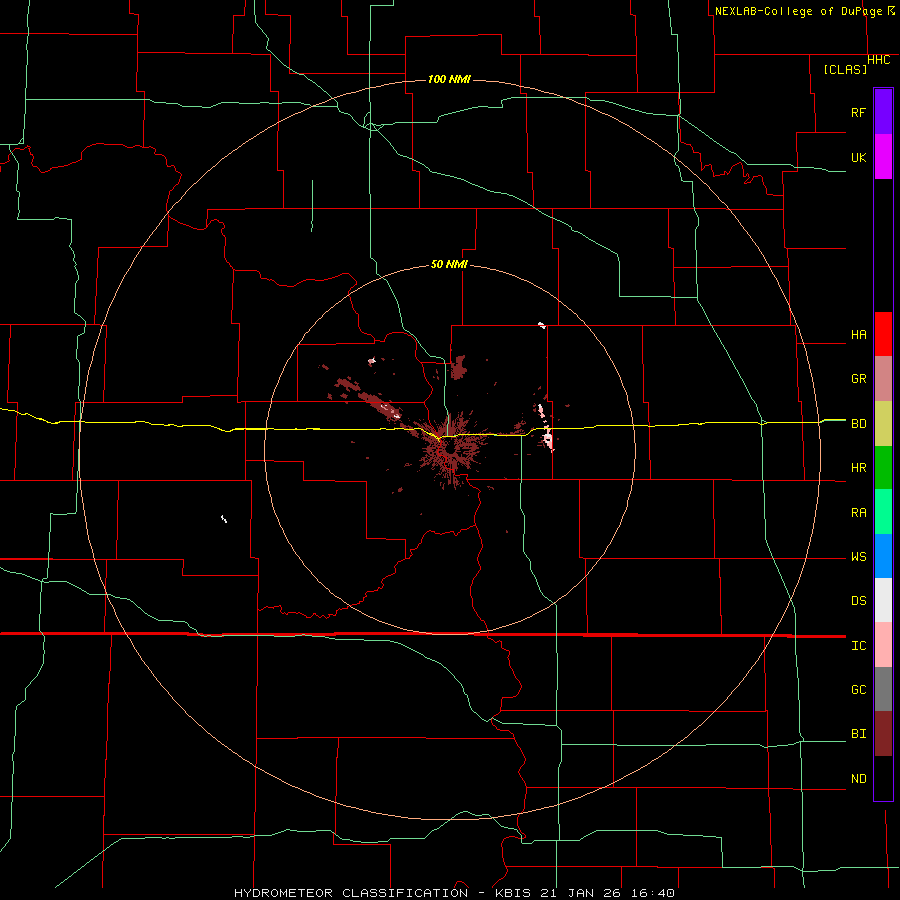Click the NEXLAB-College of DuPage credit text
900x900 pixels.
tap(800, 11)
